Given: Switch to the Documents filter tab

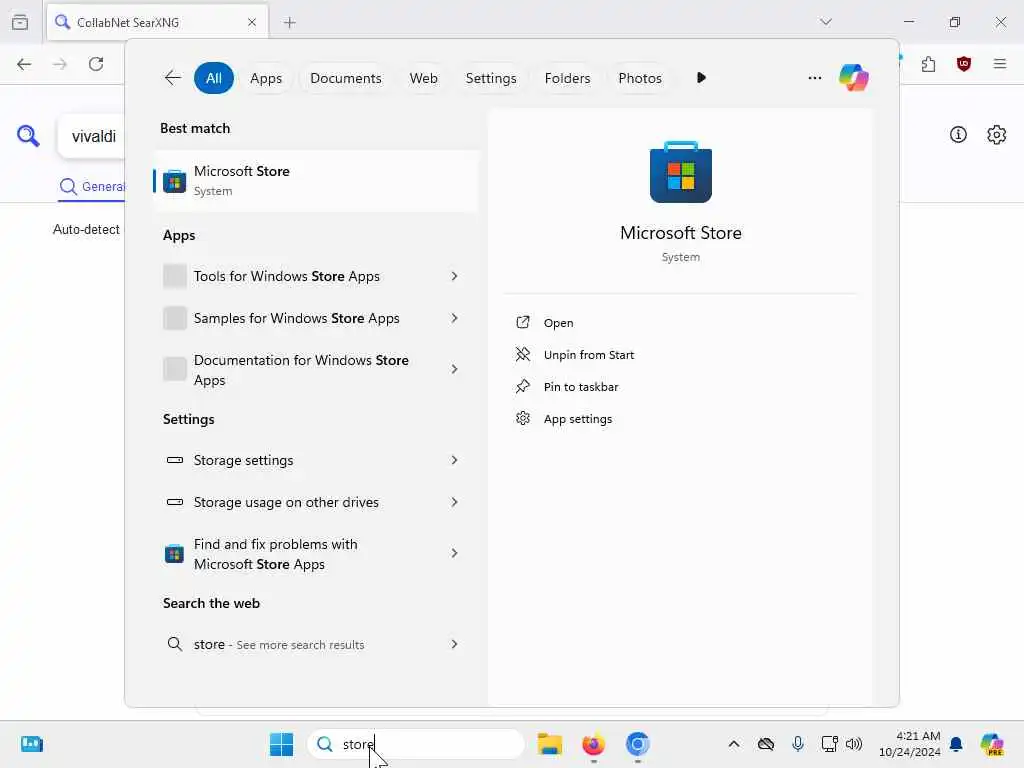Looking at the screenshot, I should pos(345,78).
